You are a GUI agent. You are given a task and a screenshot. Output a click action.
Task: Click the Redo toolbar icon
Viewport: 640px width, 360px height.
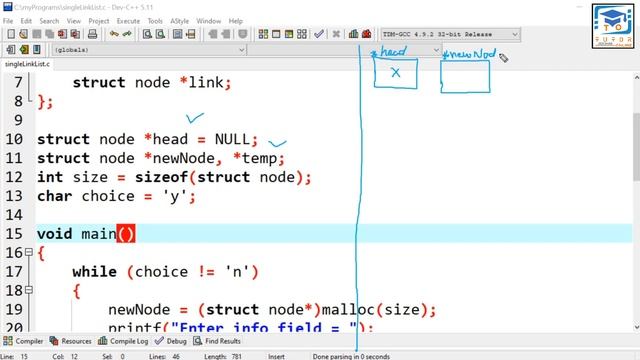[127, 34]
